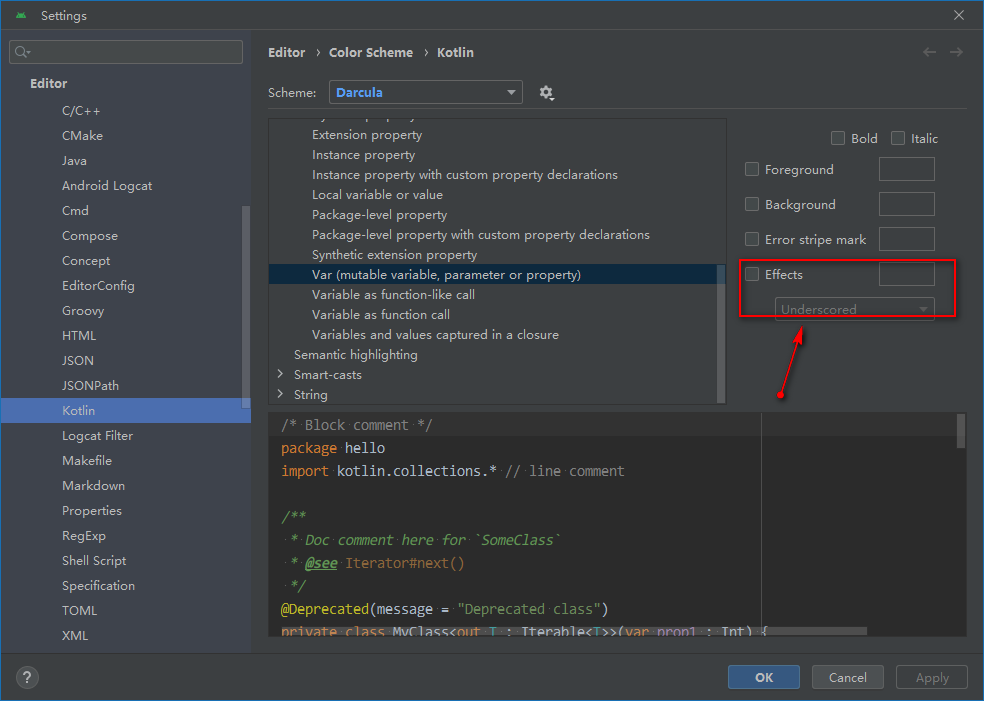Tick the Background checkbox
Viewport: 984px width, 701px height.
point(752,205)
